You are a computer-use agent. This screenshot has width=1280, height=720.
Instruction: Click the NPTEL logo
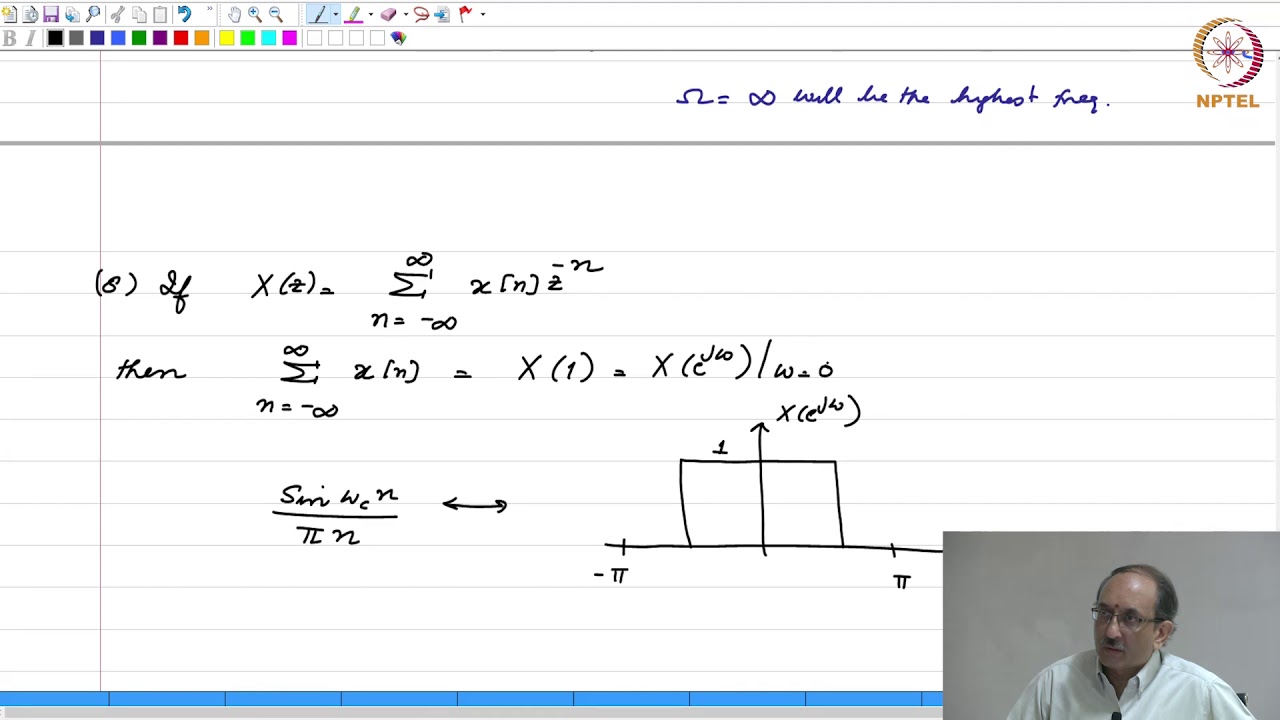(x=1228, y=62)
